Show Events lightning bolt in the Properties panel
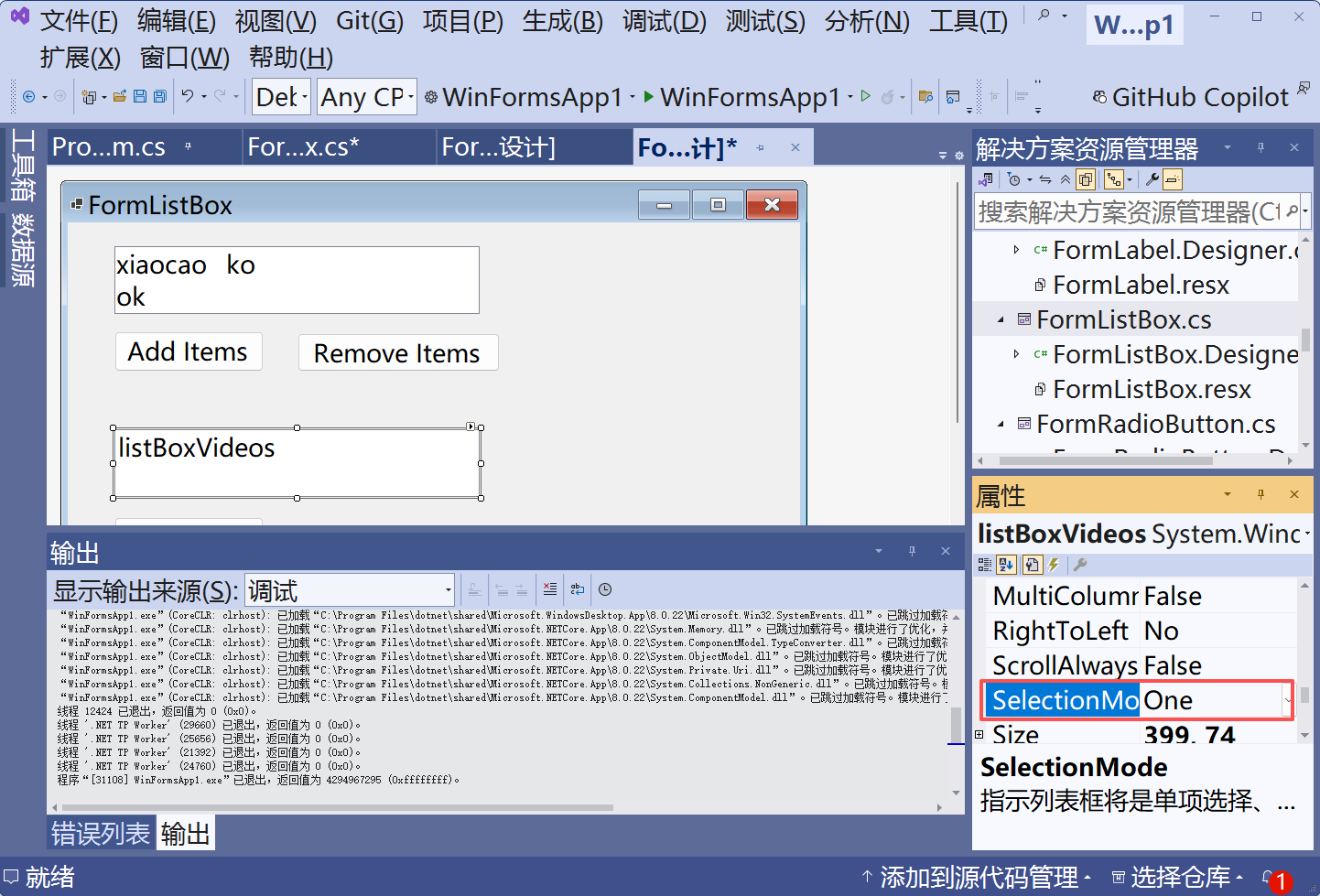 tap(1054, 565)
